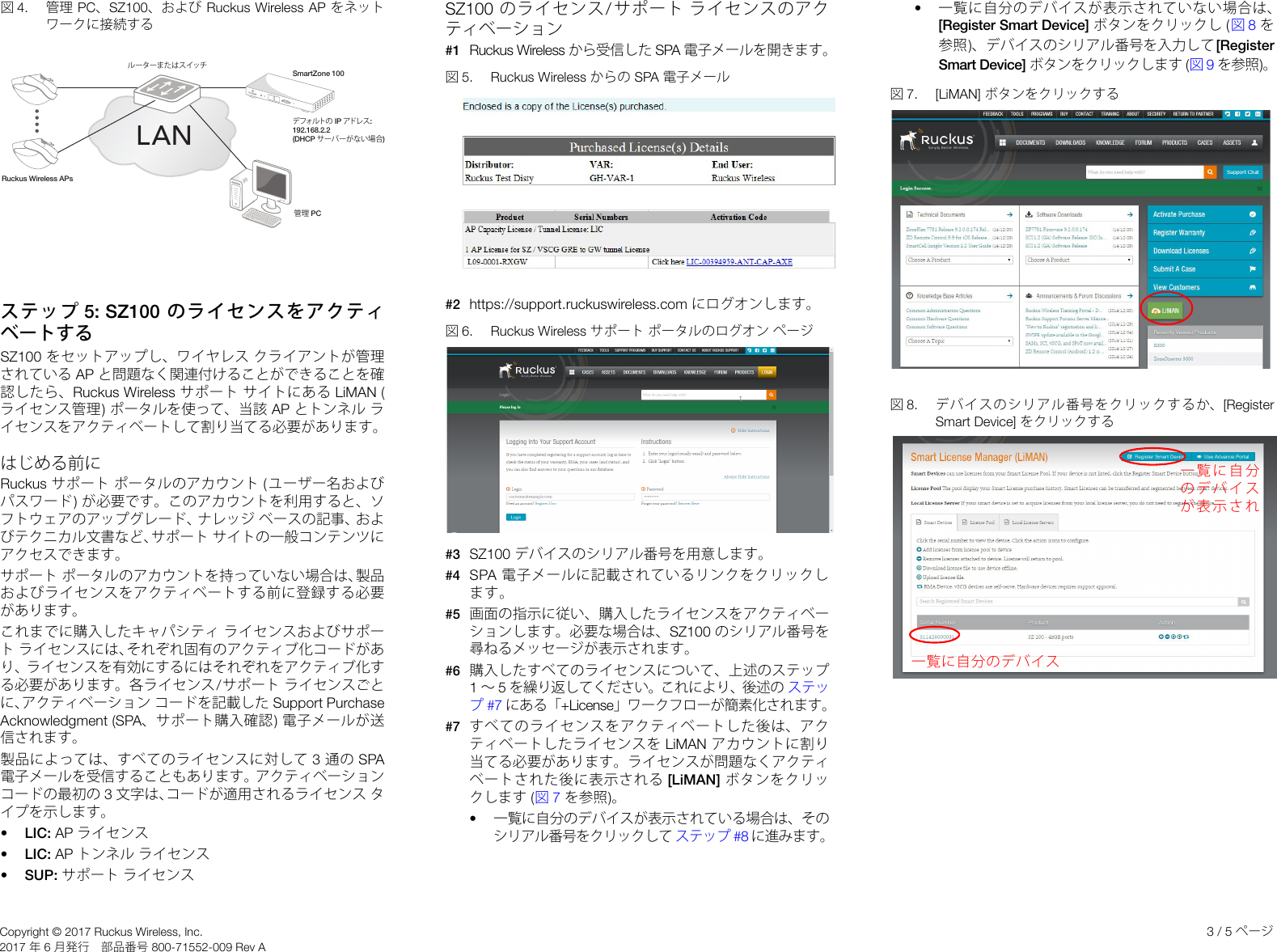Click the orange search icon in figure 7
Image resolution: width=1277 pixels, height=952 pixels.
[x=1211, y=171]
